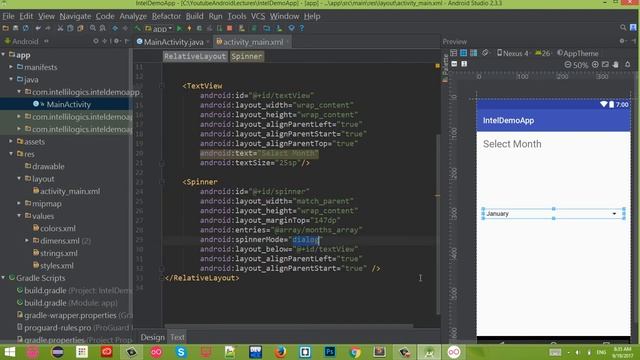Click the Zoom to Fit icon in Preview
Image resolution: width=640 pixels, height=360 pixels.
pyautogui.click(x=605, y=64)
